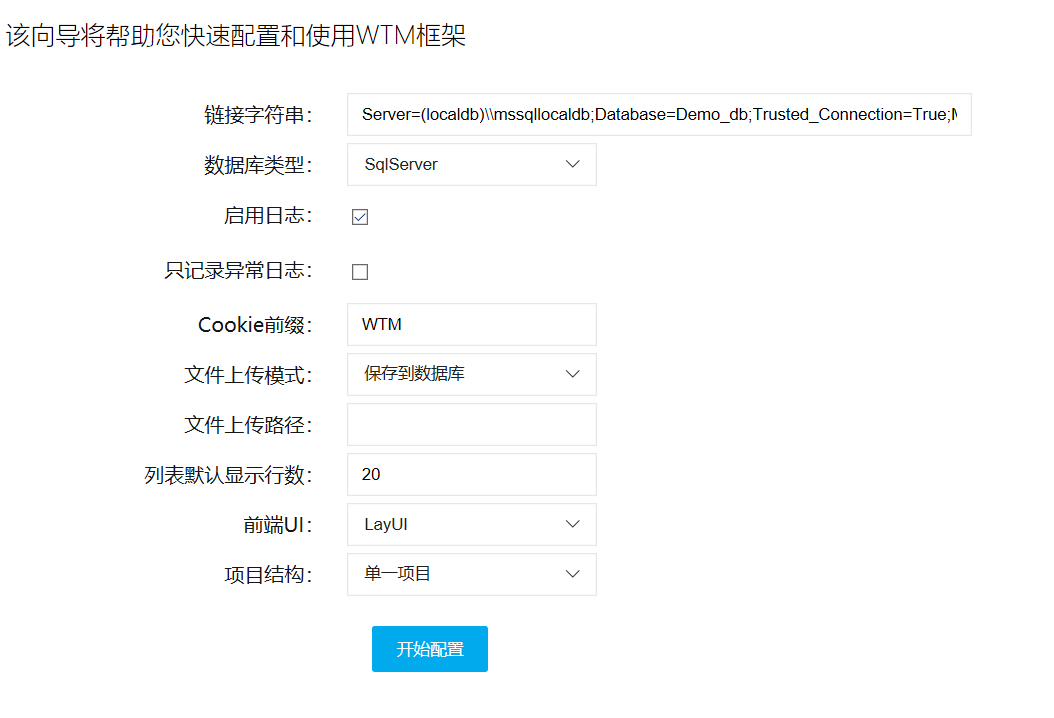Expand the 前端UI LayUI dropdown

coord(471,524)
